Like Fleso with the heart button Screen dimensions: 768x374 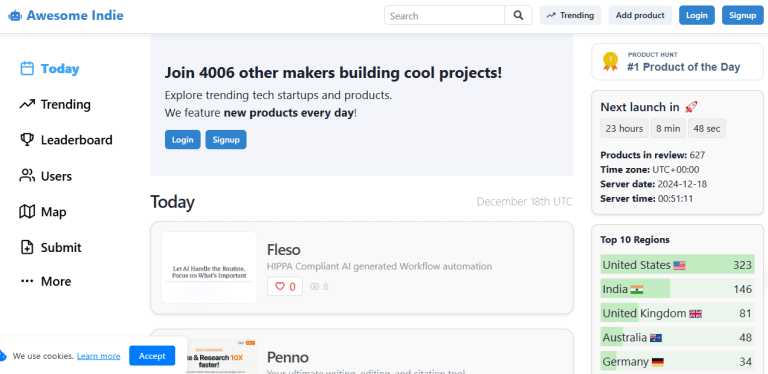point(285,286)
